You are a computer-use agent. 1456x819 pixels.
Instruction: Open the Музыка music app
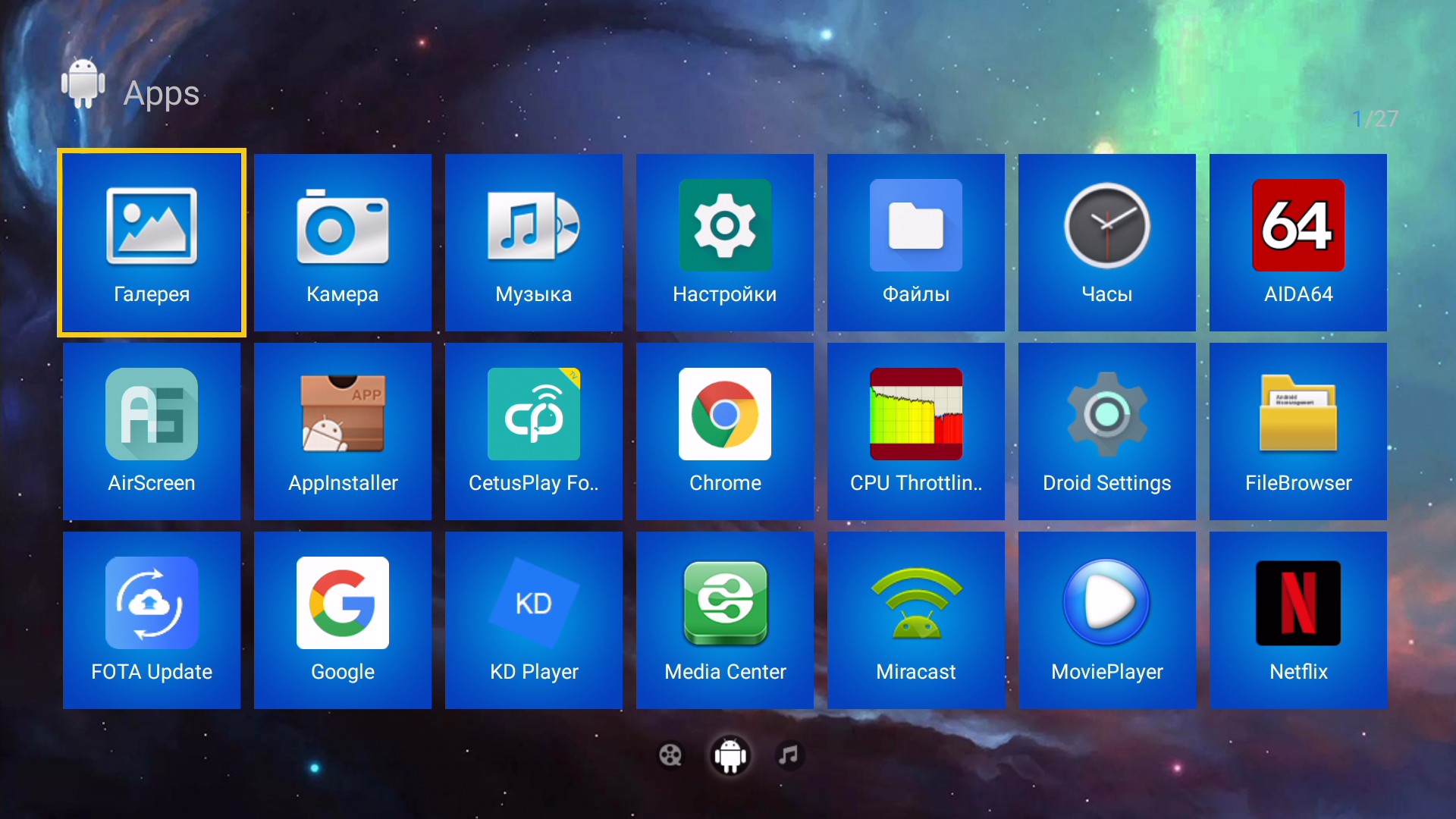click(x=534, y=243)
